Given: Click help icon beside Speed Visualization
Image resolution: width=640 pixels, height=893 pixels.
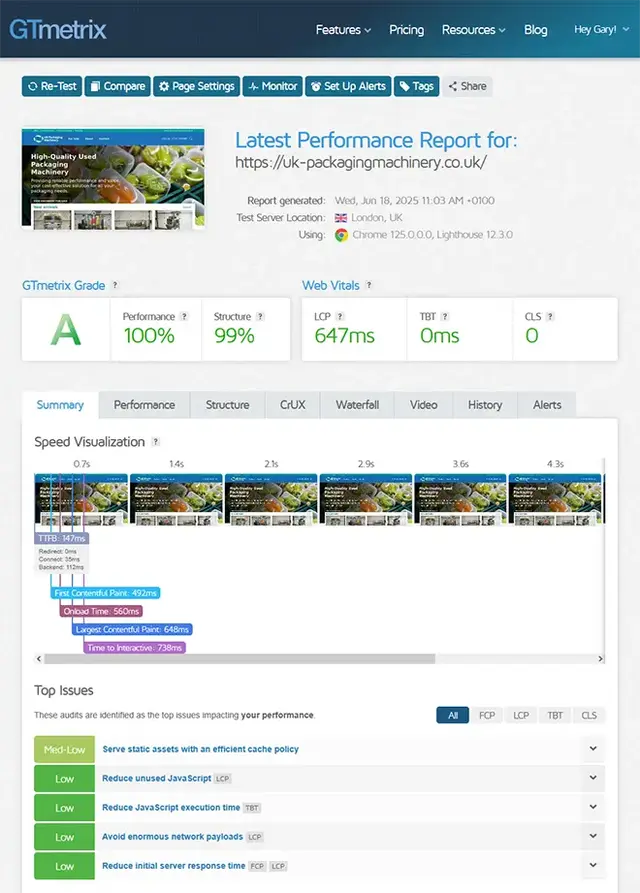Looking at the screenshot, I should point(155,441).
